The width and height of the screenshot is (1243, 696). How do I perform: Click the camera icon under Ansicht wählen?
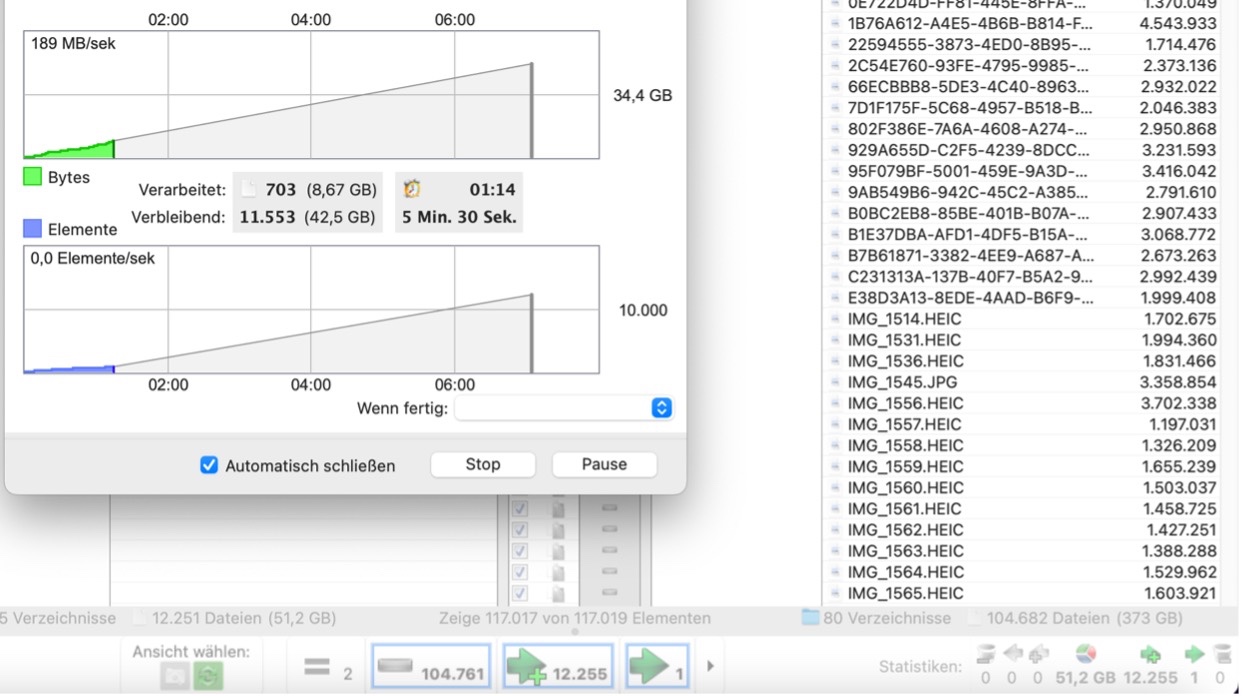tap(175, 677)
